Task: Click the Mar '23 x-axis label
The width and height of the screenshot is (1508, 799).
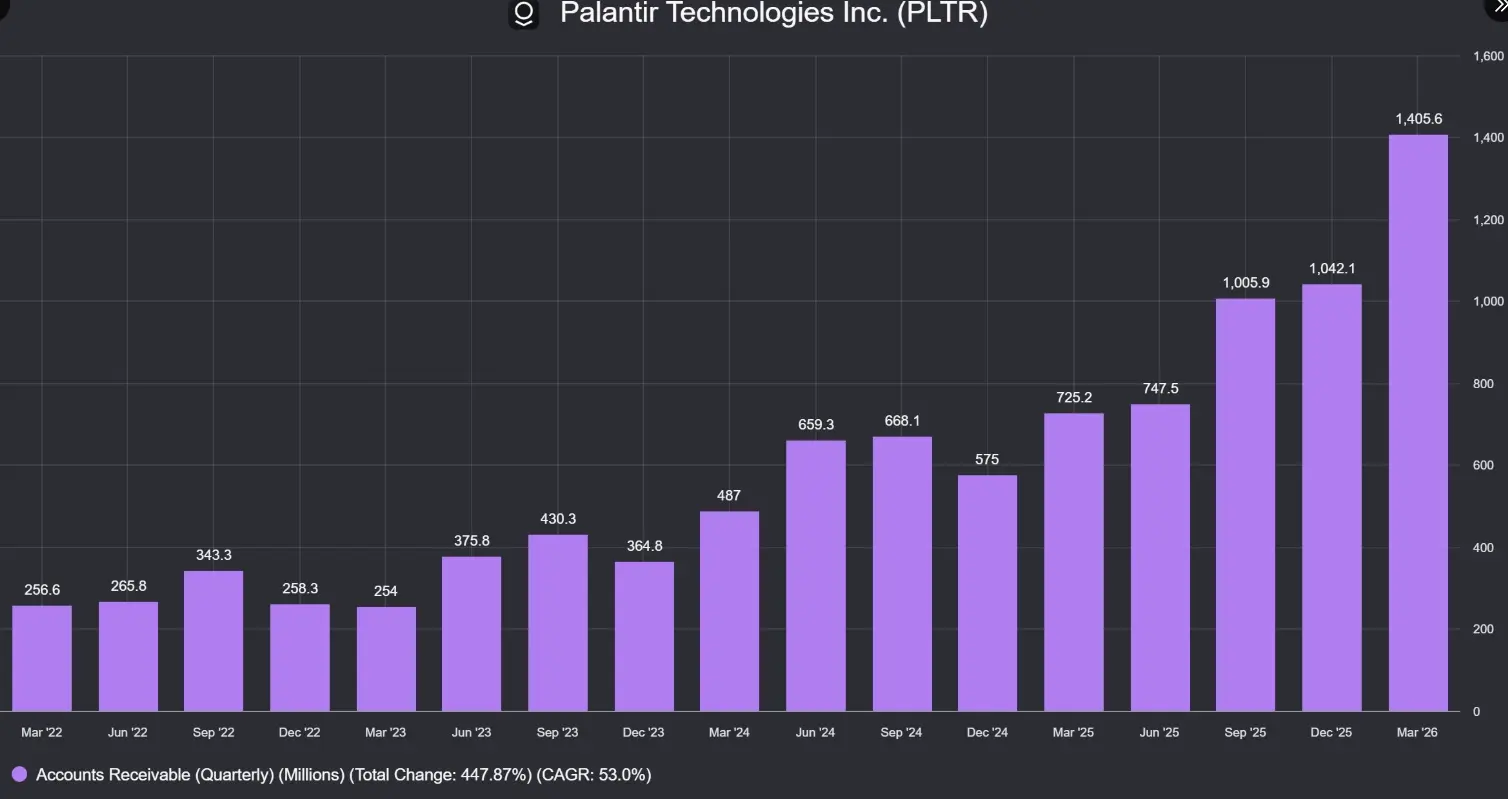Action: 386,733
